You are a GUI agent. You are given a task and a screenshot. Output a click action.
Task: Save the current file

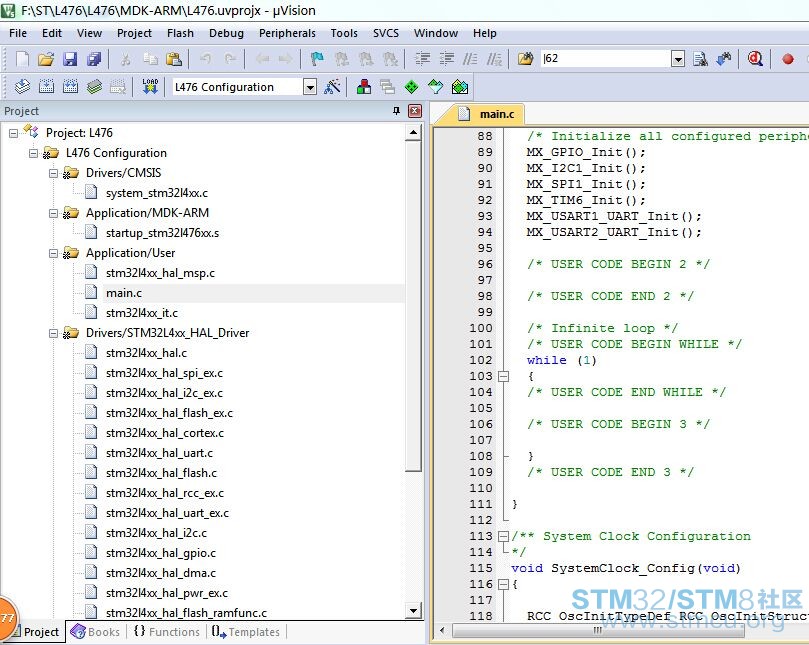coord(70,59)
